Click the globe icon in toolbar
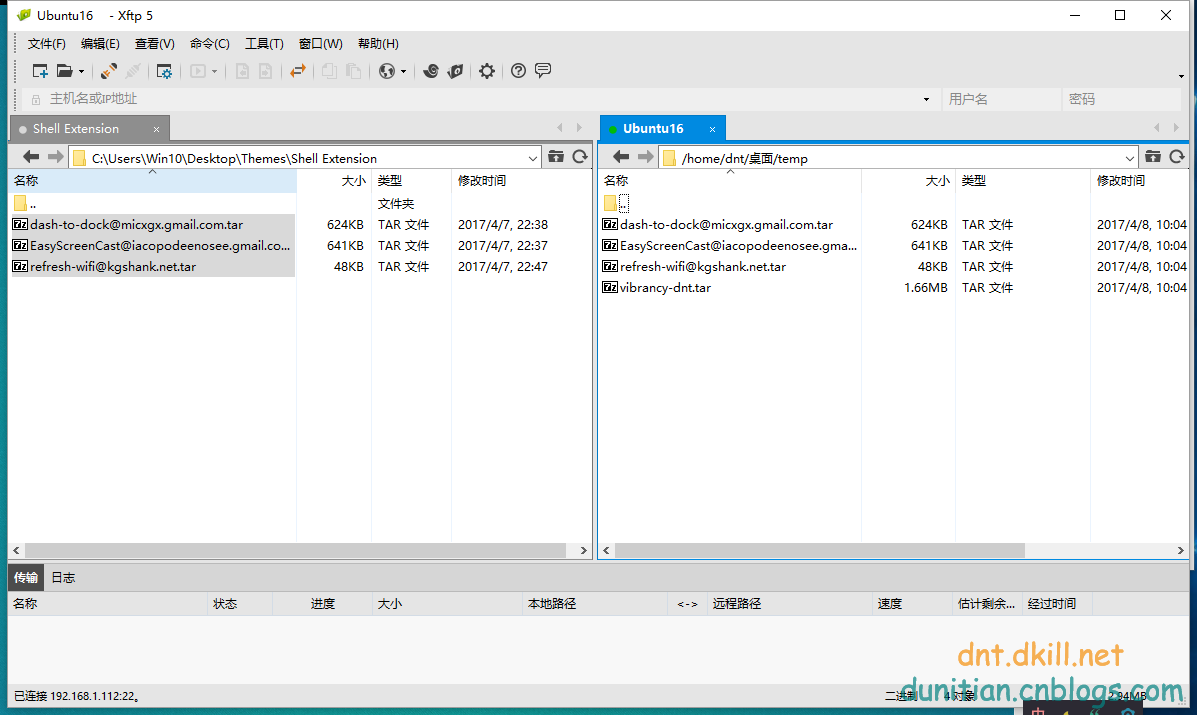The height and width of the screenshot is (715, 1197). coord(387,71)
